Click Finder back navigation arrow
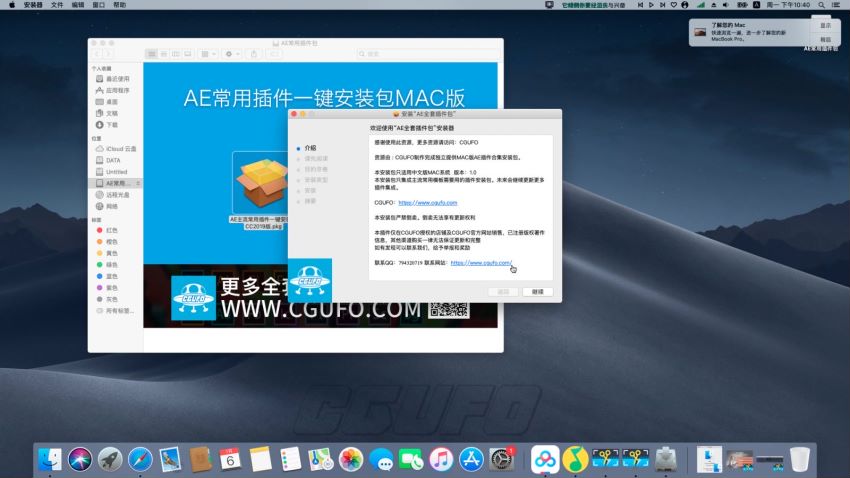Image resolution: width=850 pixels, height=478 pixels. pos(98,54)
